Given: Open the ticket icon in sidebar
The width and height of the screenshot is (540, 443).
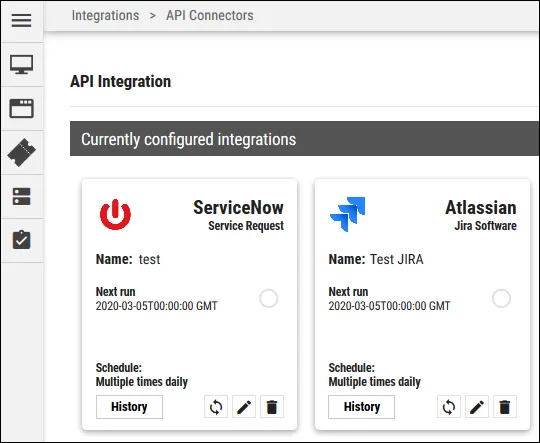Looking at the screenshot, I should tap(21, 152).
